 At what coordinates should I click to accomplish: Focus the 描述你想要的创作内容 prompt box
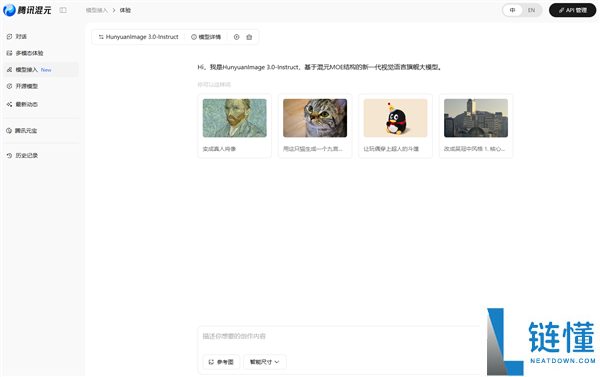[x=339, y=336]
